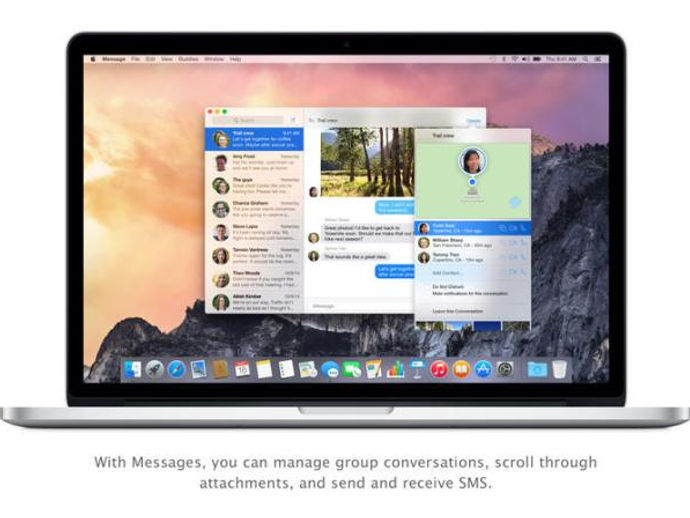
Task: Click the menu bar clock
Action: (x=561, y=59)
